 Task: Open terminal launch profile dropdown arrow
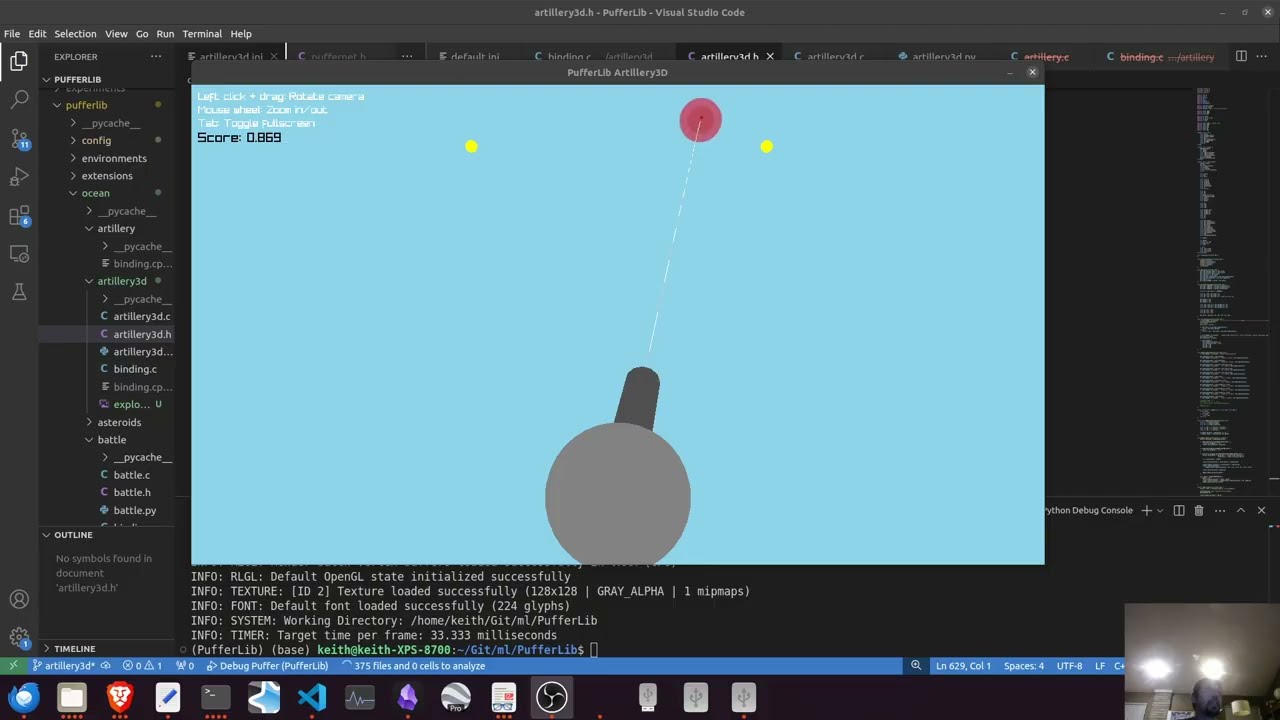click(x=1160, y=510)
